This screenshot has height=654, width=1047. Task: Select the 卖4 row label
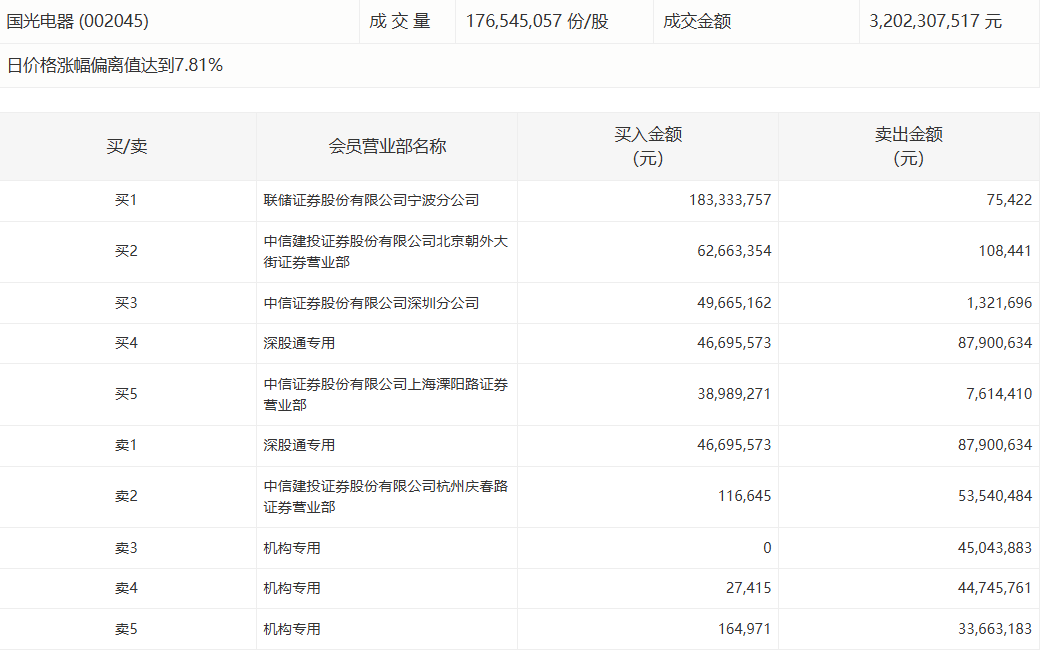pos(126,588)
